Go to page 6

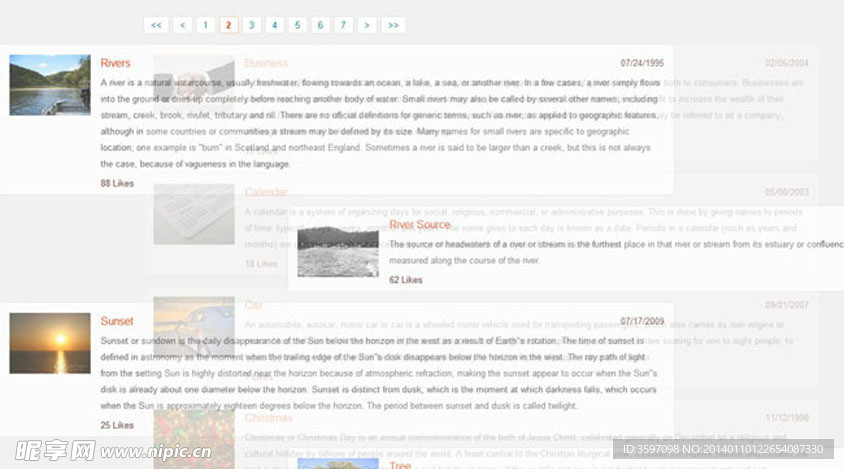(320, 25)
